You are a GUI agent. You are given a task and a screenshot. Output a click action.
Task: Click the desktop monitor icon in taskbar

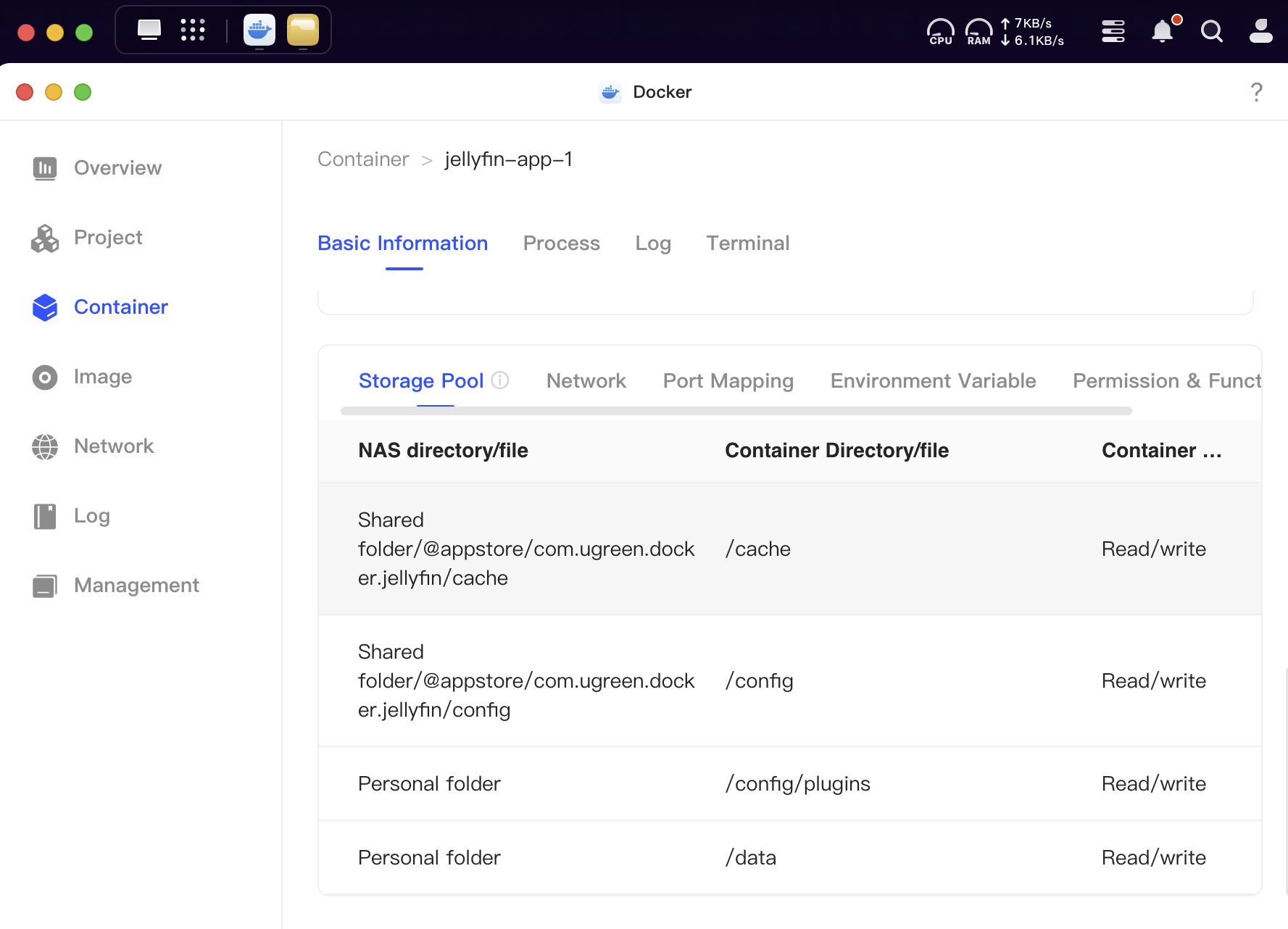point(149,30)
